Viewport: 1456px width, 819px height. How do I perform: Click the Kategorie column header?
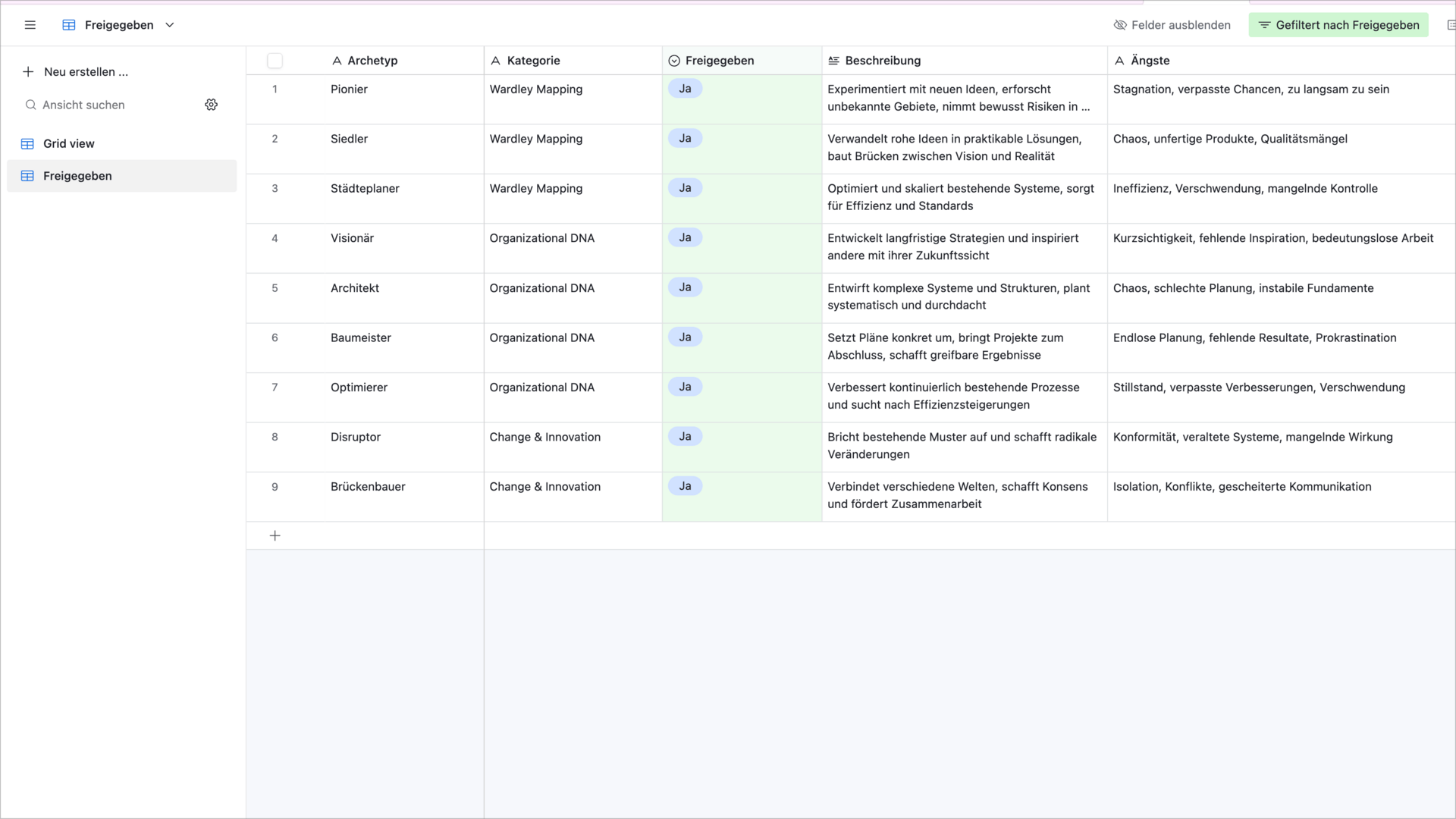pos(534,61)
